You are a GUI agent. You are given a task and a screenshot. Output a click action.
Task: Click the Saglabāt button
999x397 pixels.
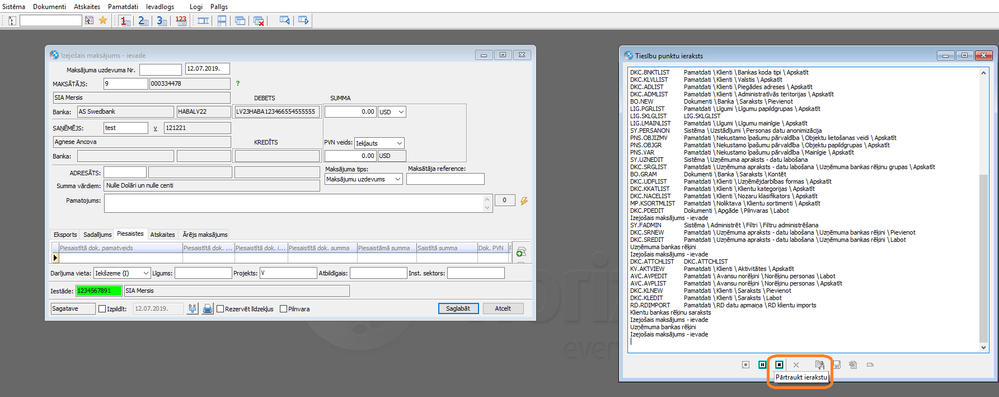point(458,308)
